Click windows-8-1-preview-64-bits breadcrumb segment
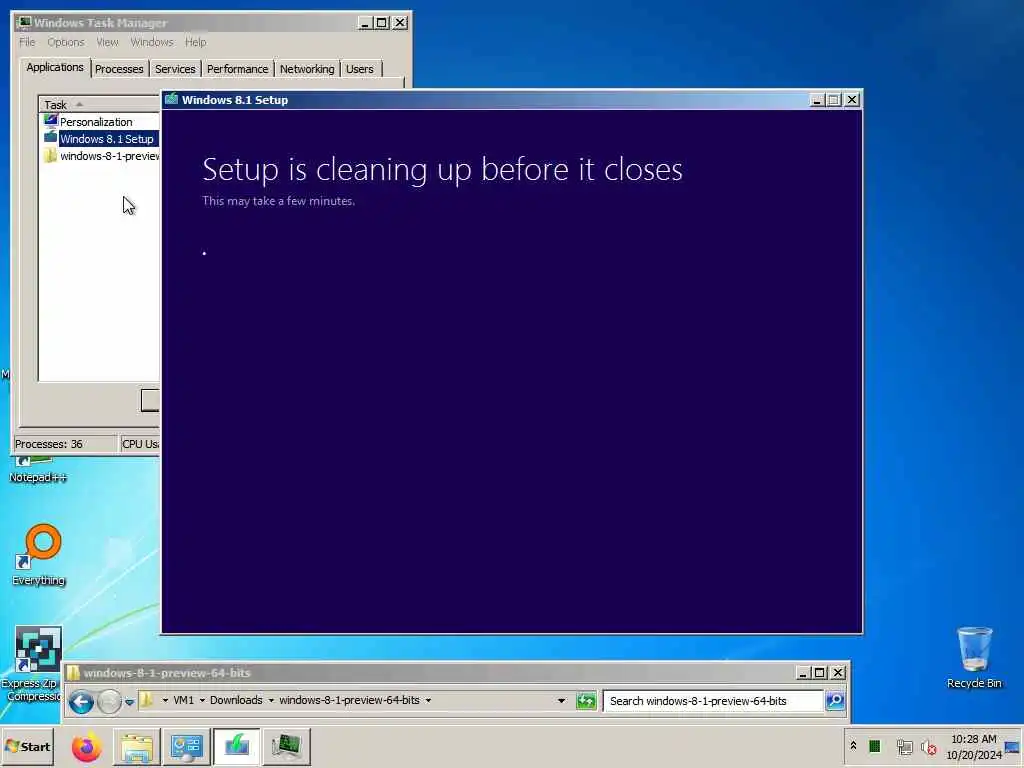This screenshot has width=1024, height=768. 349,700
